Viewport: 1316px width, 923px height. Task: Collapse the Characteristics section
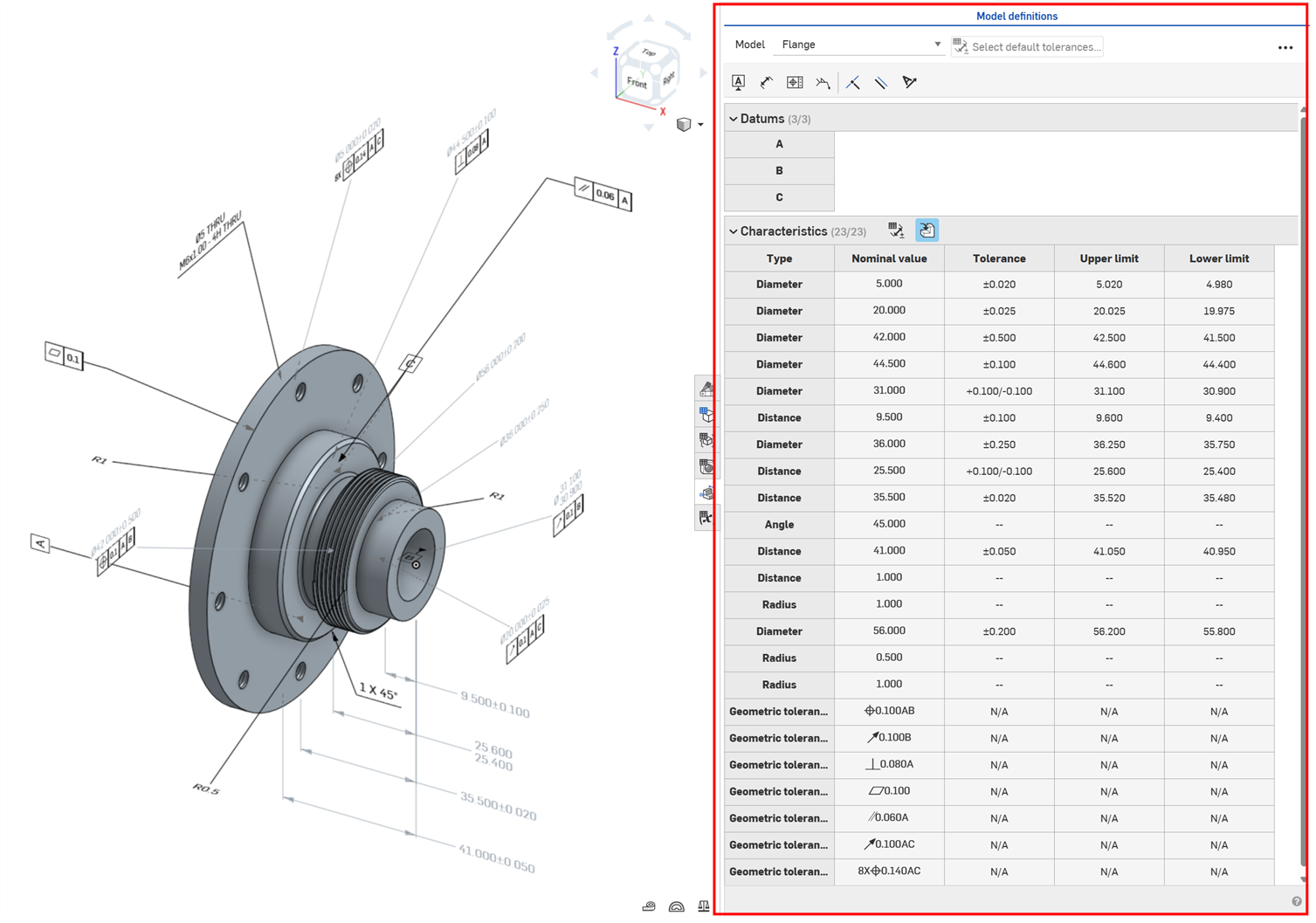click(x=734, y=231)
